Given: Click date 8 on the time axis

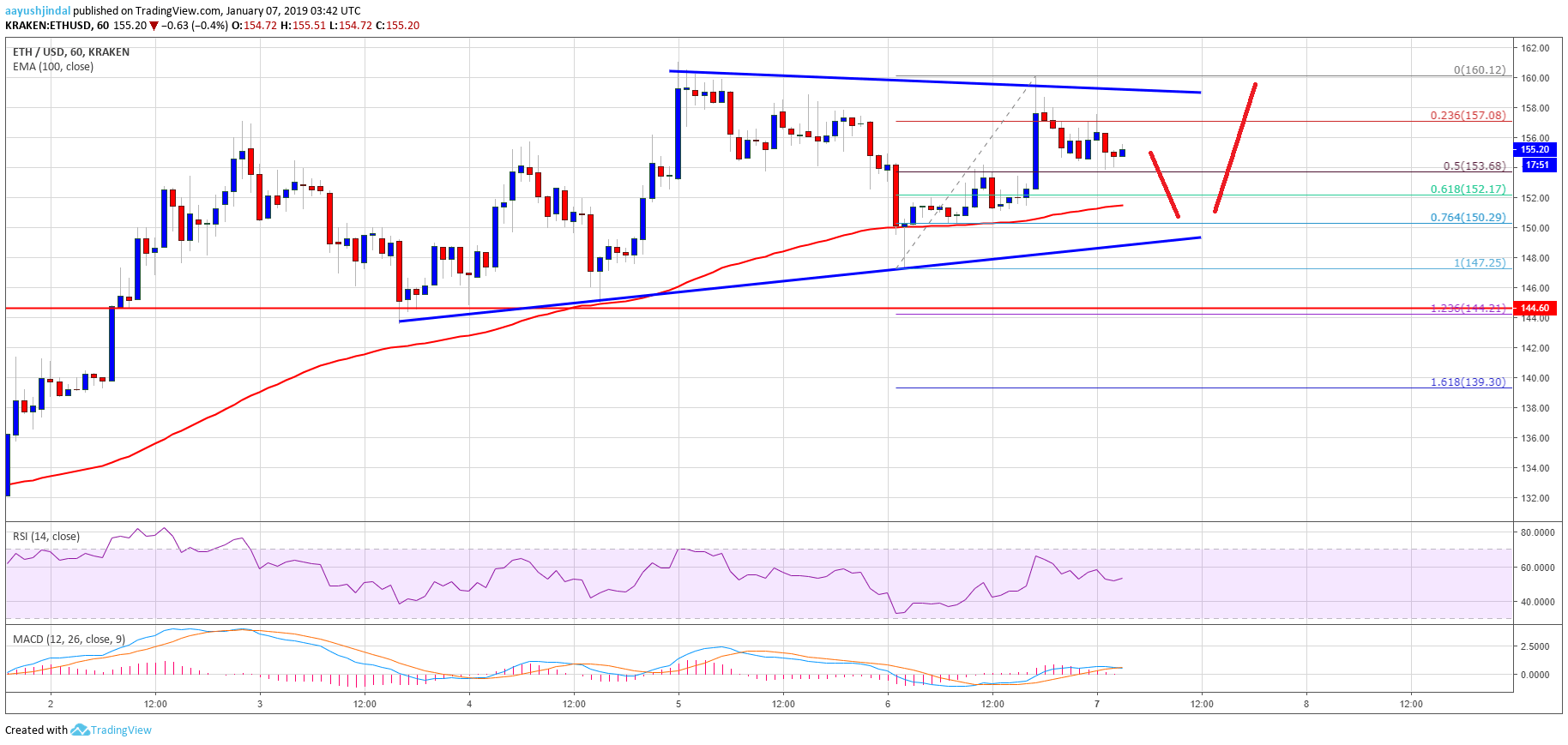Looking at the screenshot, I should pos(1306,704).
